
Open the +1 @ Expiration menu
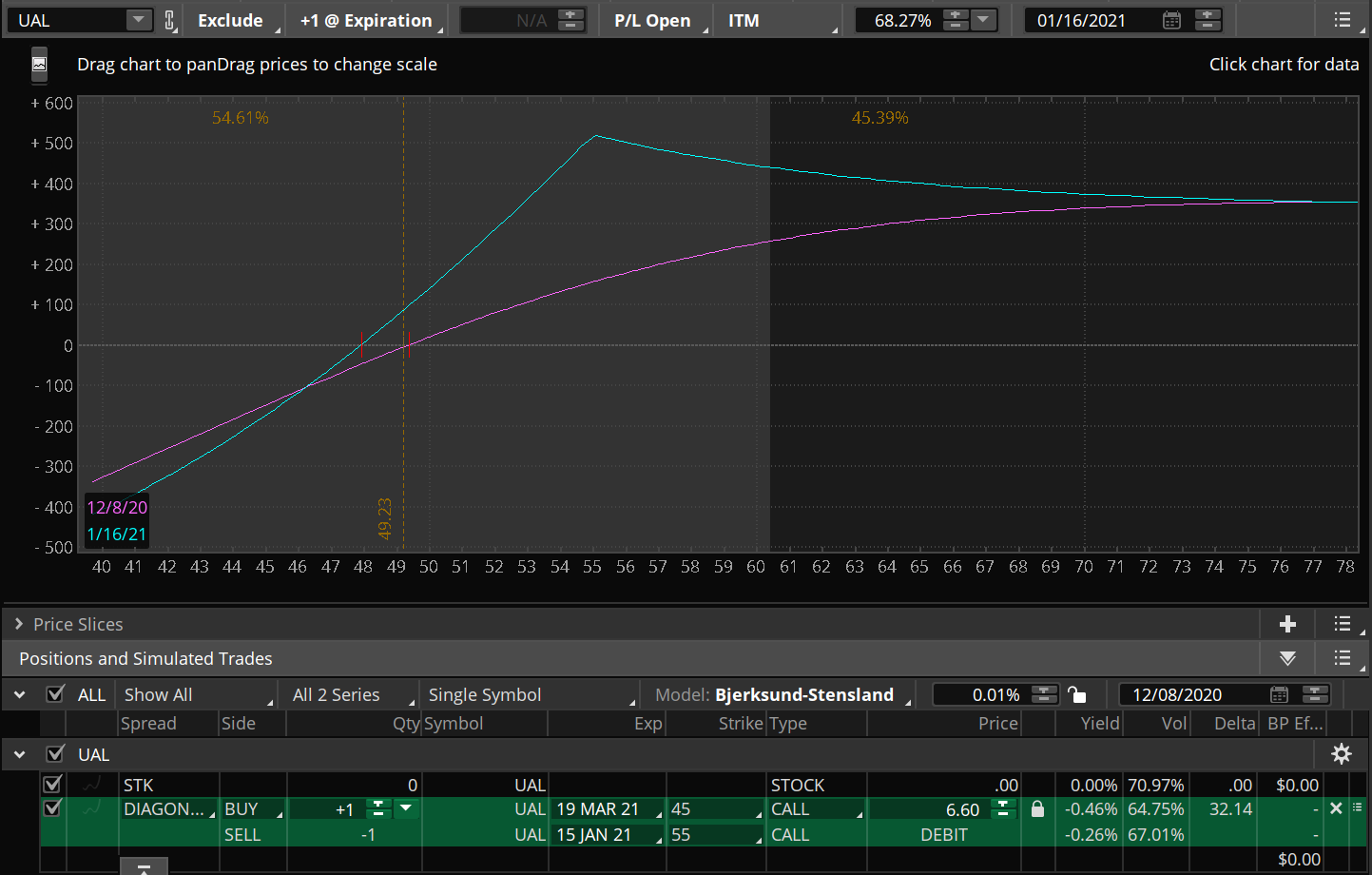pos(367,20)
